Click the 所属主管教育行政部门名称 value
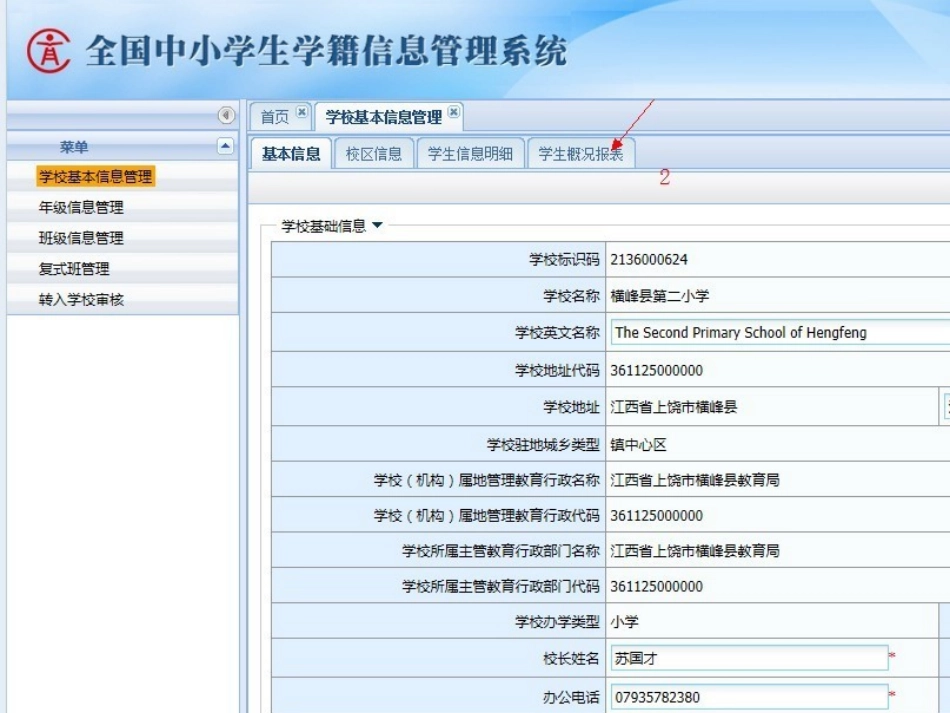This screenshot has height=713, width=950. [694, 551]
